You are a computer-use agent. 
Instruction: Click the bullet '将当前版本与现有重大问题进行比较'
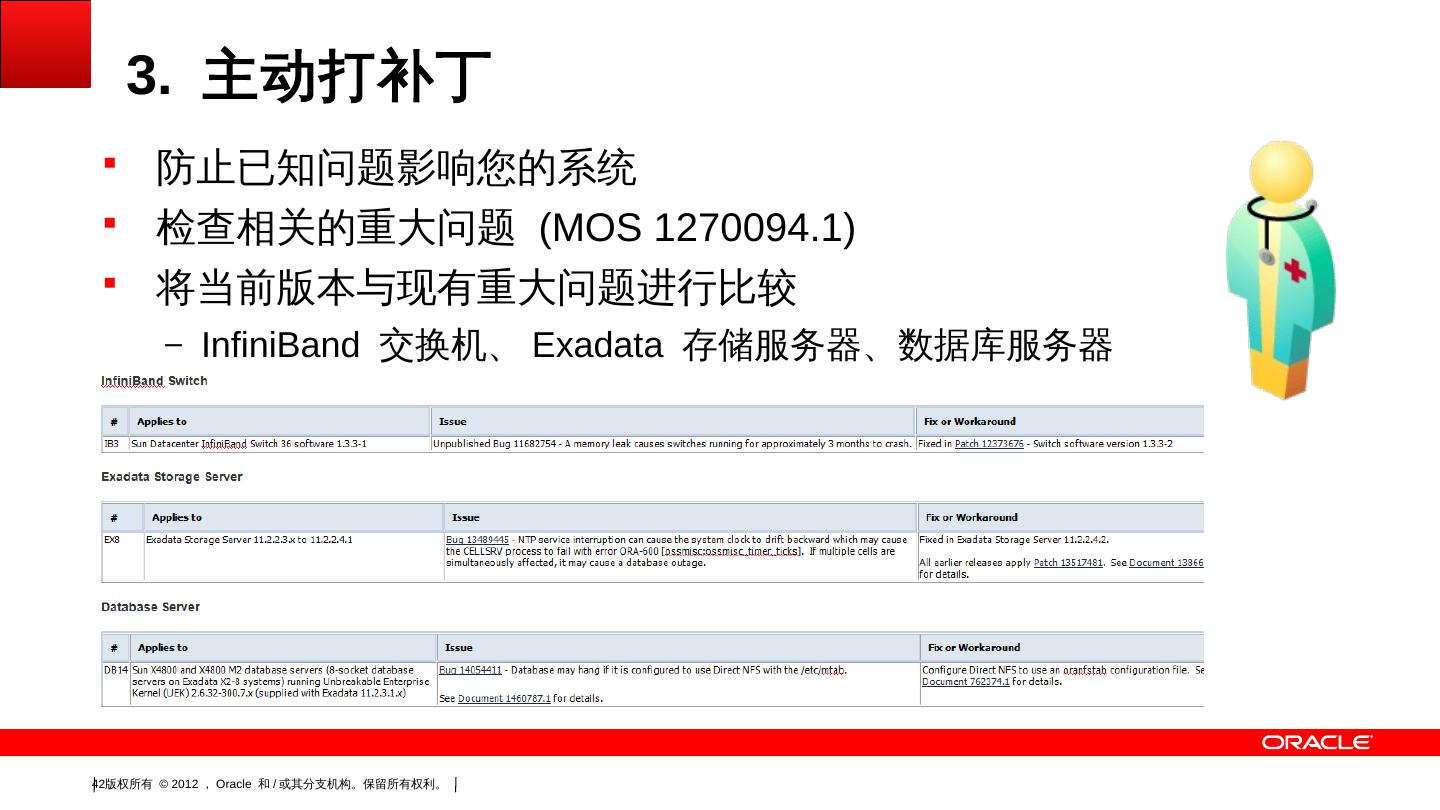point(476,288)
